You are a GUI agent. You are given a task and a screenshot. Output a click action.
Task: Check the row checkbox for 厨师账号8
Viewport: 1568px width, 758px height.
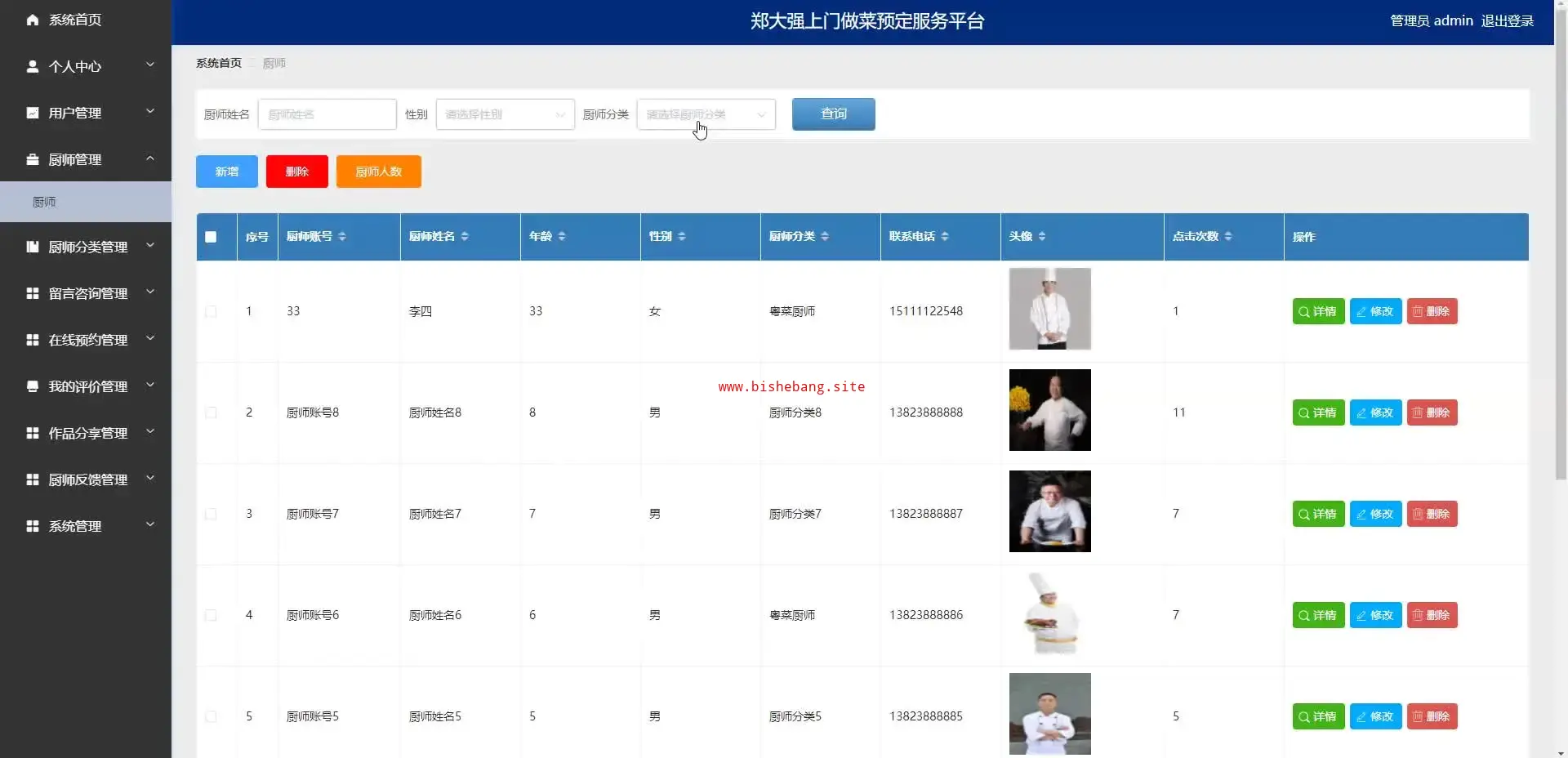(211, 412)
